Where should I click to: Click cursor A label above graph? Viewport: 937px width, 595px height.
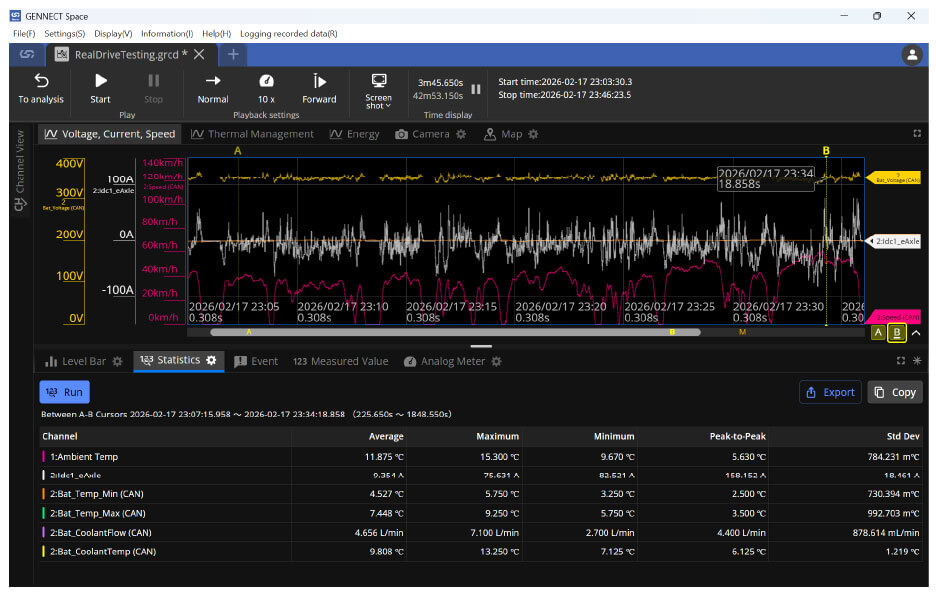pyautogui.click(x=237, y=151)
